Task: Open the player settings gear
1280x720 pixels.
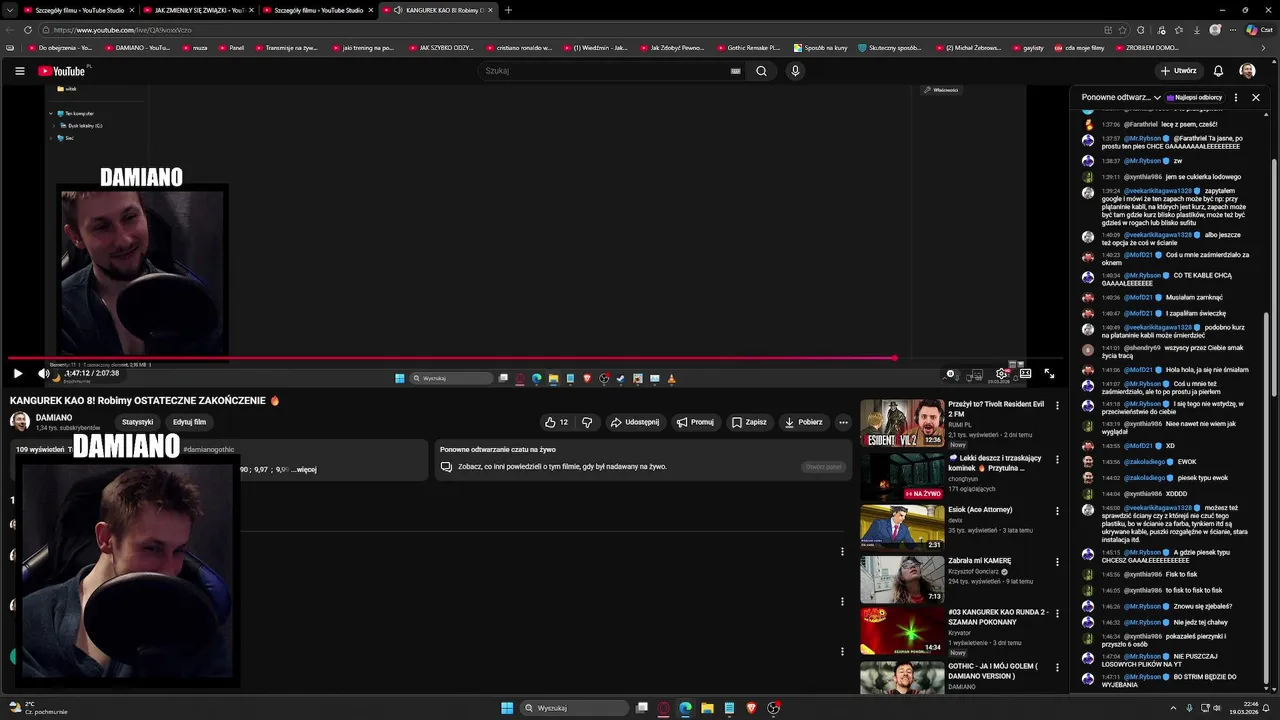Action: click(1001, 374)
